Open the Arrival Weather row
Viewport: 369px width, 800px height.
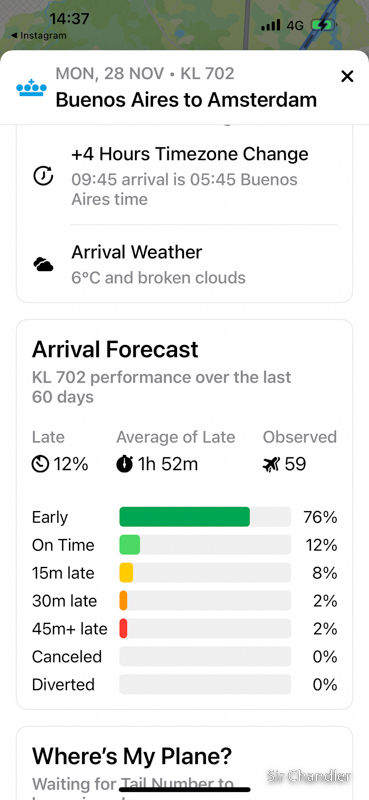[185, 264]
